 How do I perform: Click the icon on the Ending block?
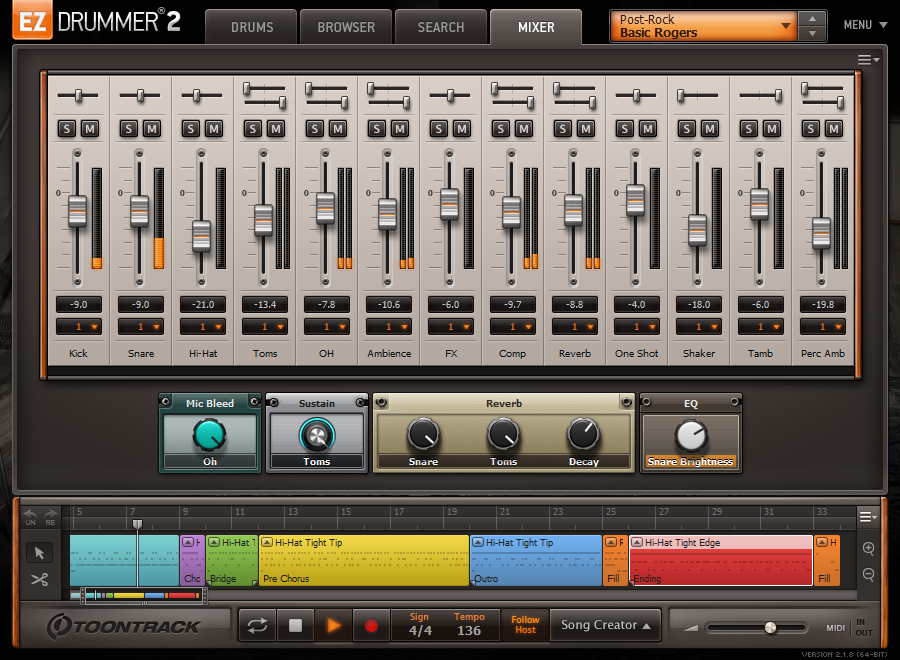point(637,542)
